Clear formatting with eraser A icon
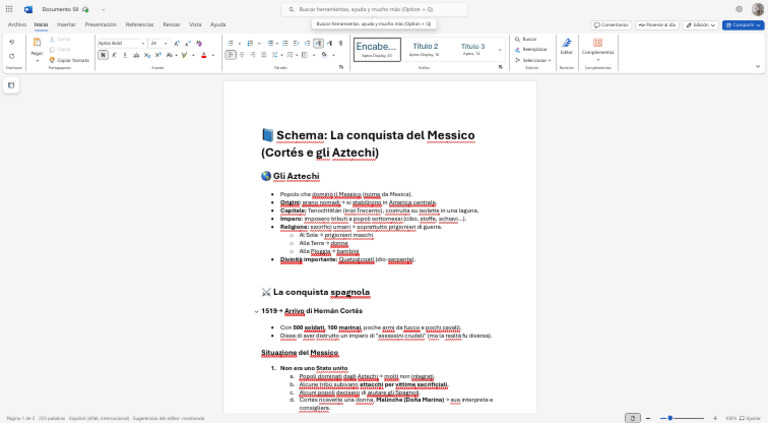The image size is (768, 423). click(200, 43)
